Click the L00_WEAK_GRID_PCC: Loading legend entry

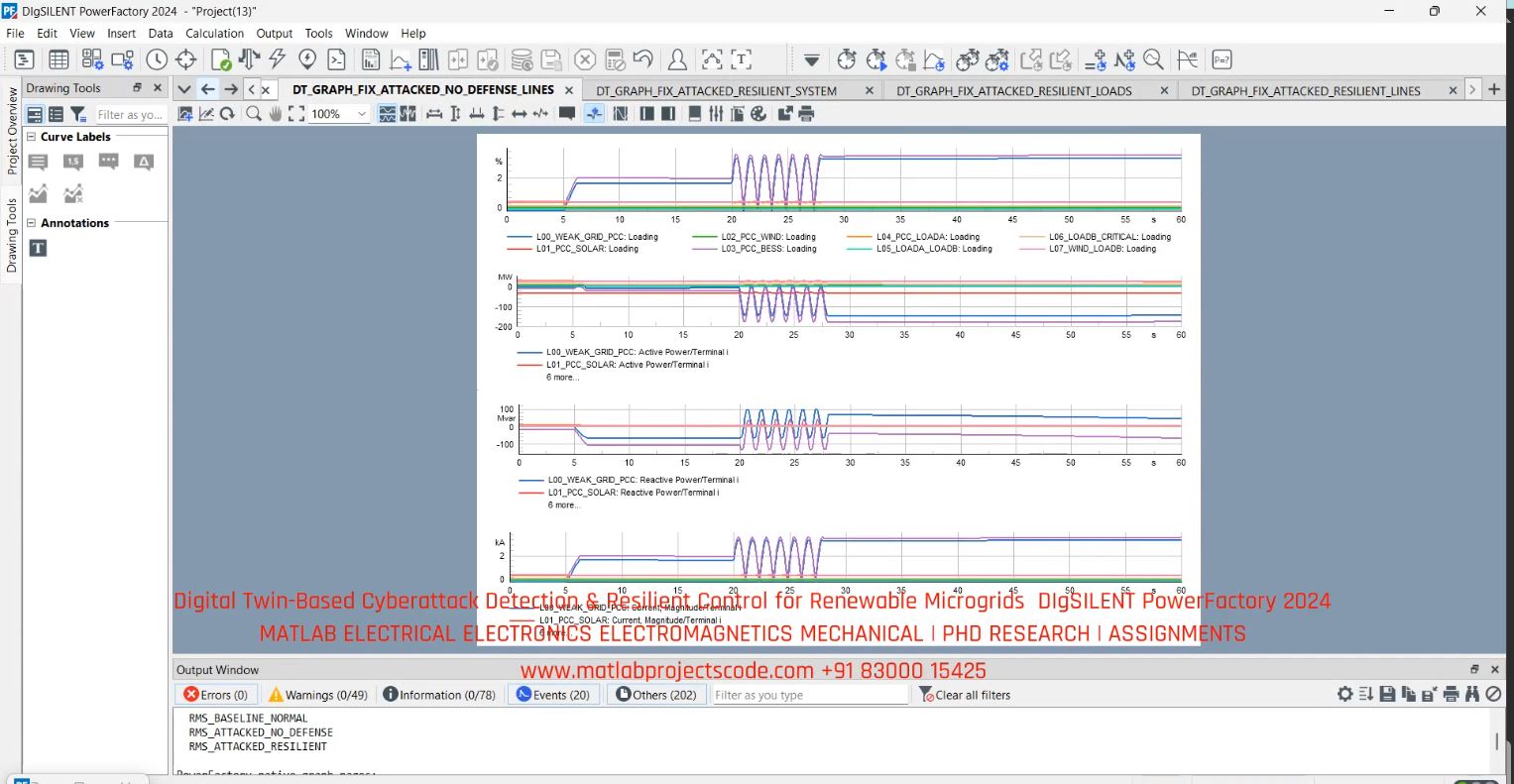click(583, 237)
